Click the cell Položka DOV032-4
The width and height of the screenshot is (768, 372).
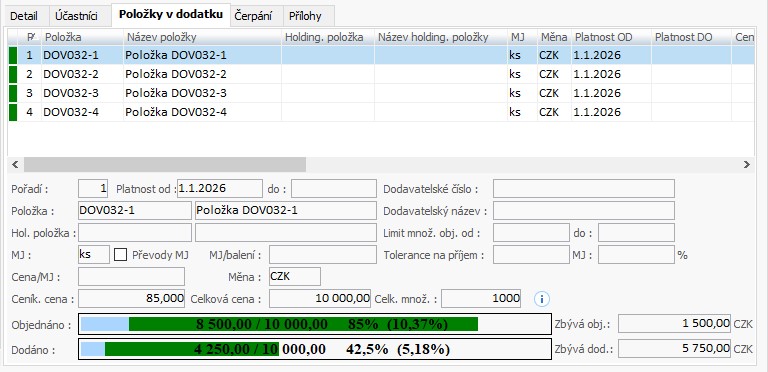click(x=202, y=112)
